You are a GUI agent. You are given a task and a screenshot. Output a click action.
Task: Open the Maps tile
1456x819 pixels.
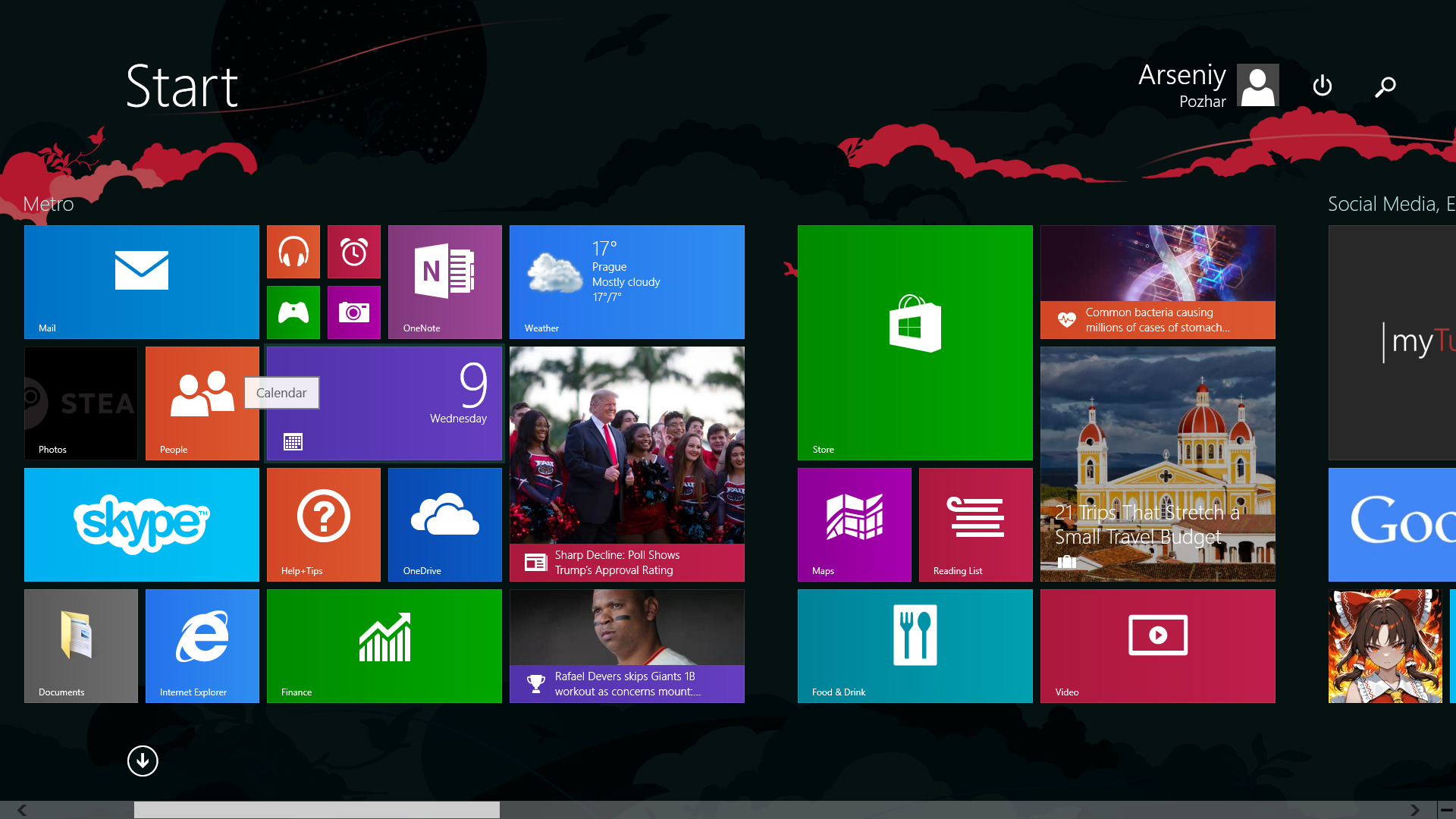tap(854, 524)
